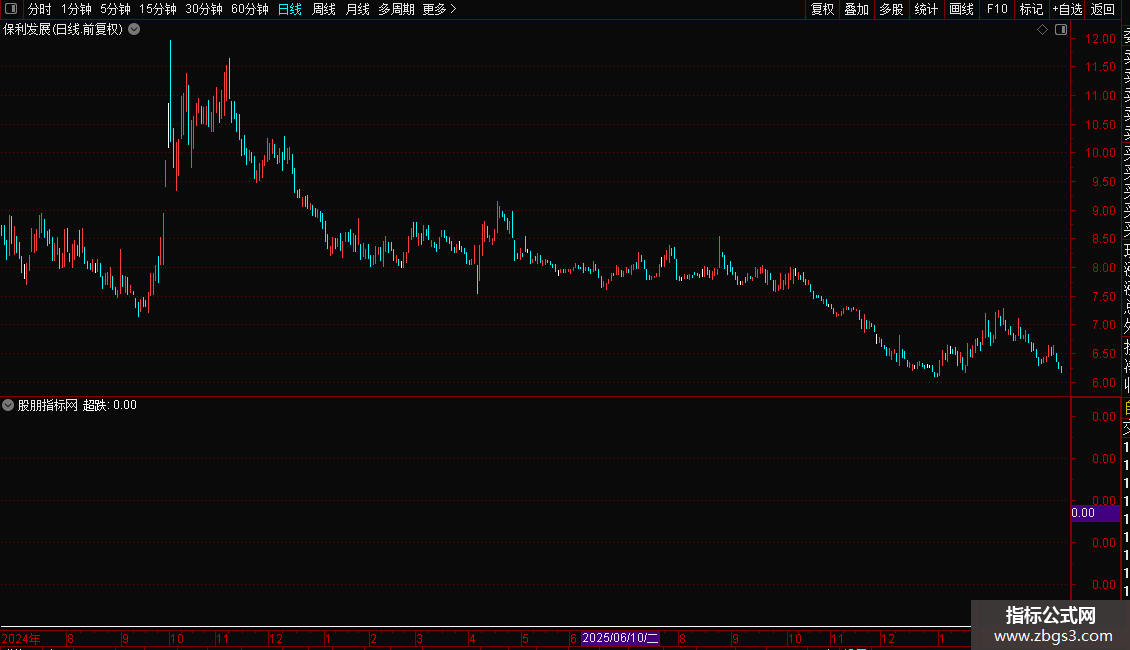Click the 10.00 price axis label
This screenshot has height=650, width=1130.
click(1100, 153)
